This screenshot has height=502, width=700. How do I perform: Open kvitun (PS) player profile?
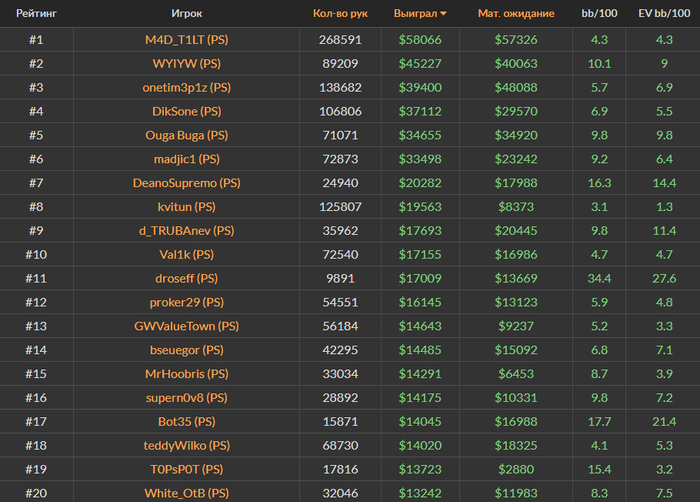187,207
